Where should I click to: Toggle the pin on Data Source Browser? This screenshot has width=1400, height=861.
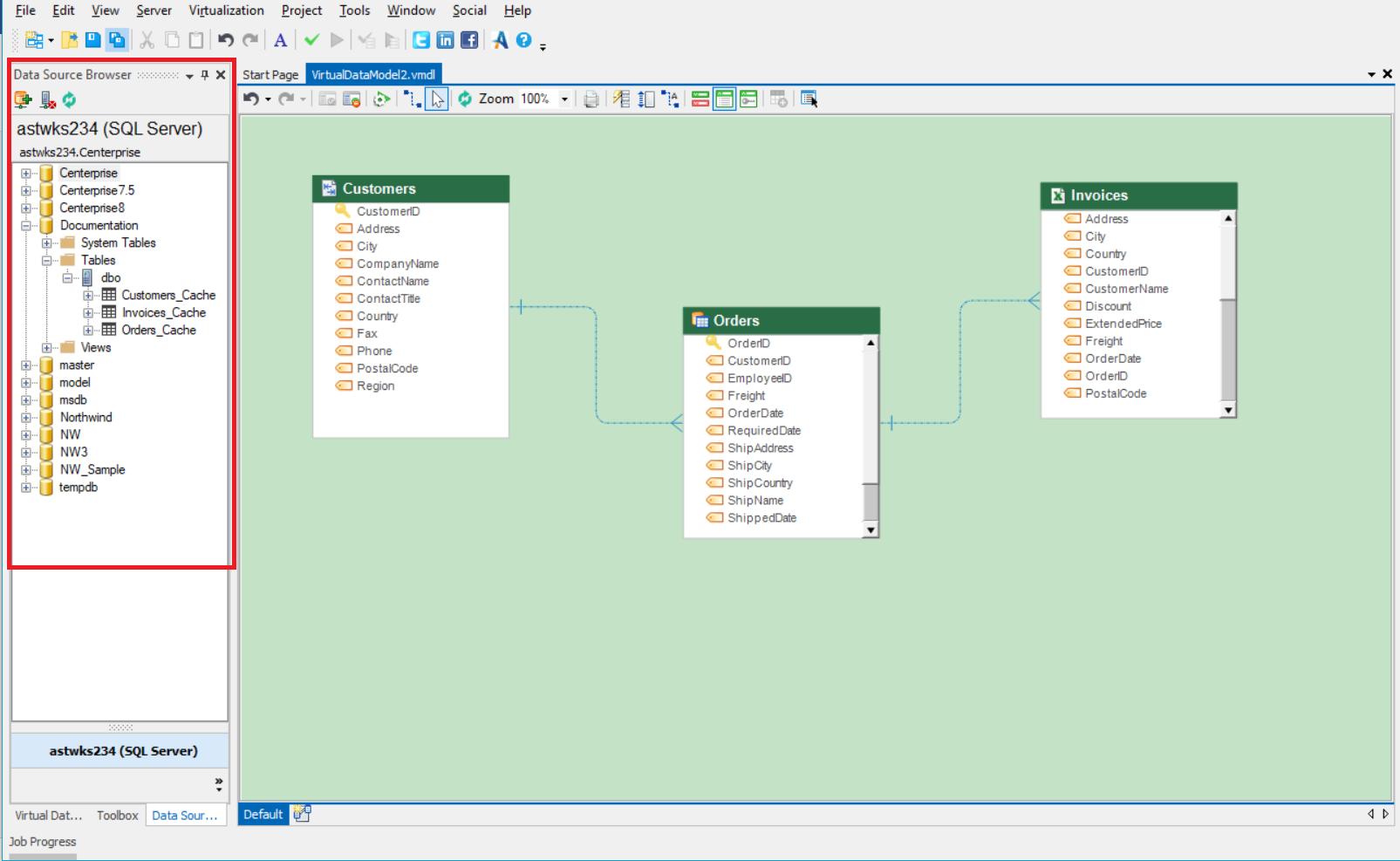205,75
